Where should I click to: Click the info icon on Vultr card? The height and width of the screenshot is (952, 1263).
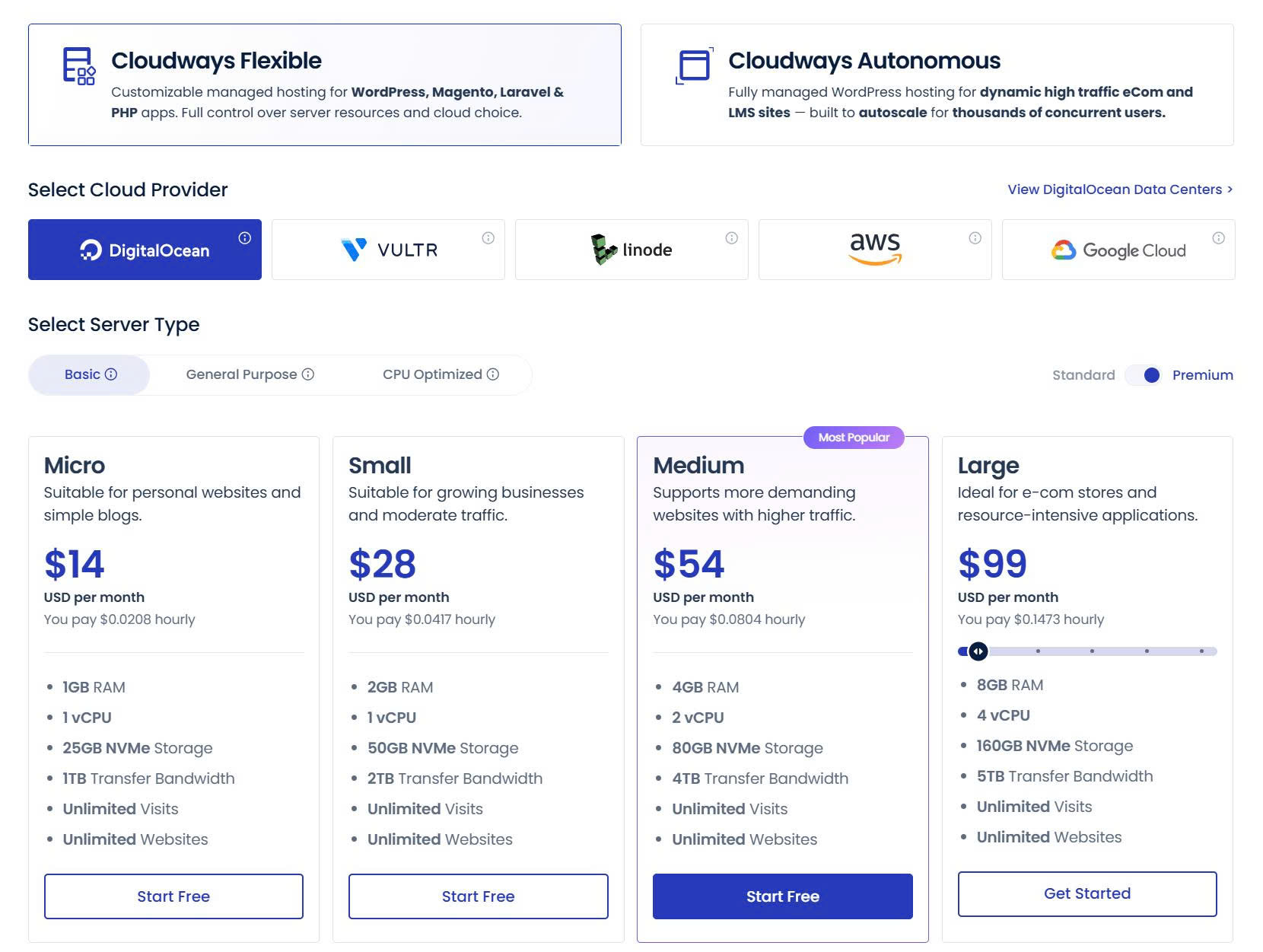tap(488, 238)
